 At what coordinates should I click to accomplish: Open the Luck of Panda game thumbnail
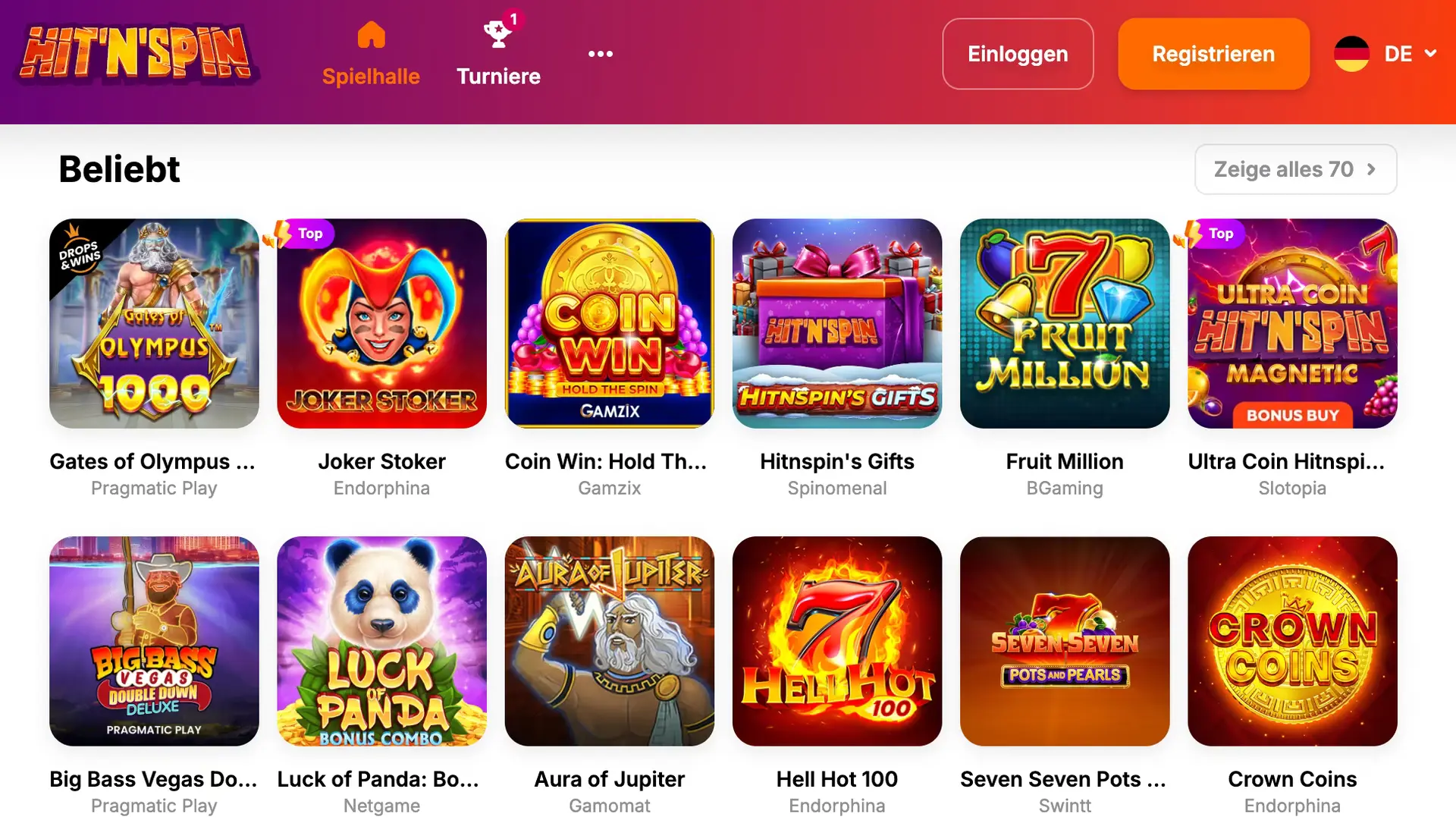(382, 641)
